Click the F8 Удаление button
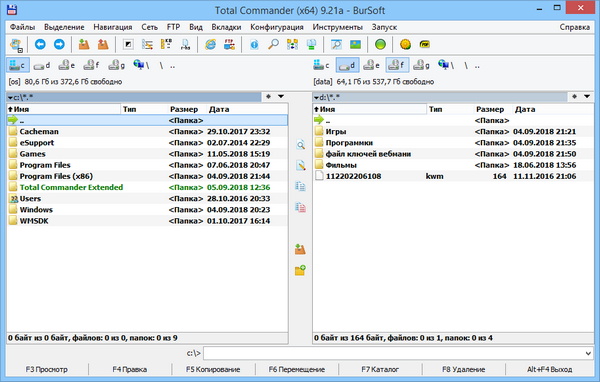 (x=463, y=369)
